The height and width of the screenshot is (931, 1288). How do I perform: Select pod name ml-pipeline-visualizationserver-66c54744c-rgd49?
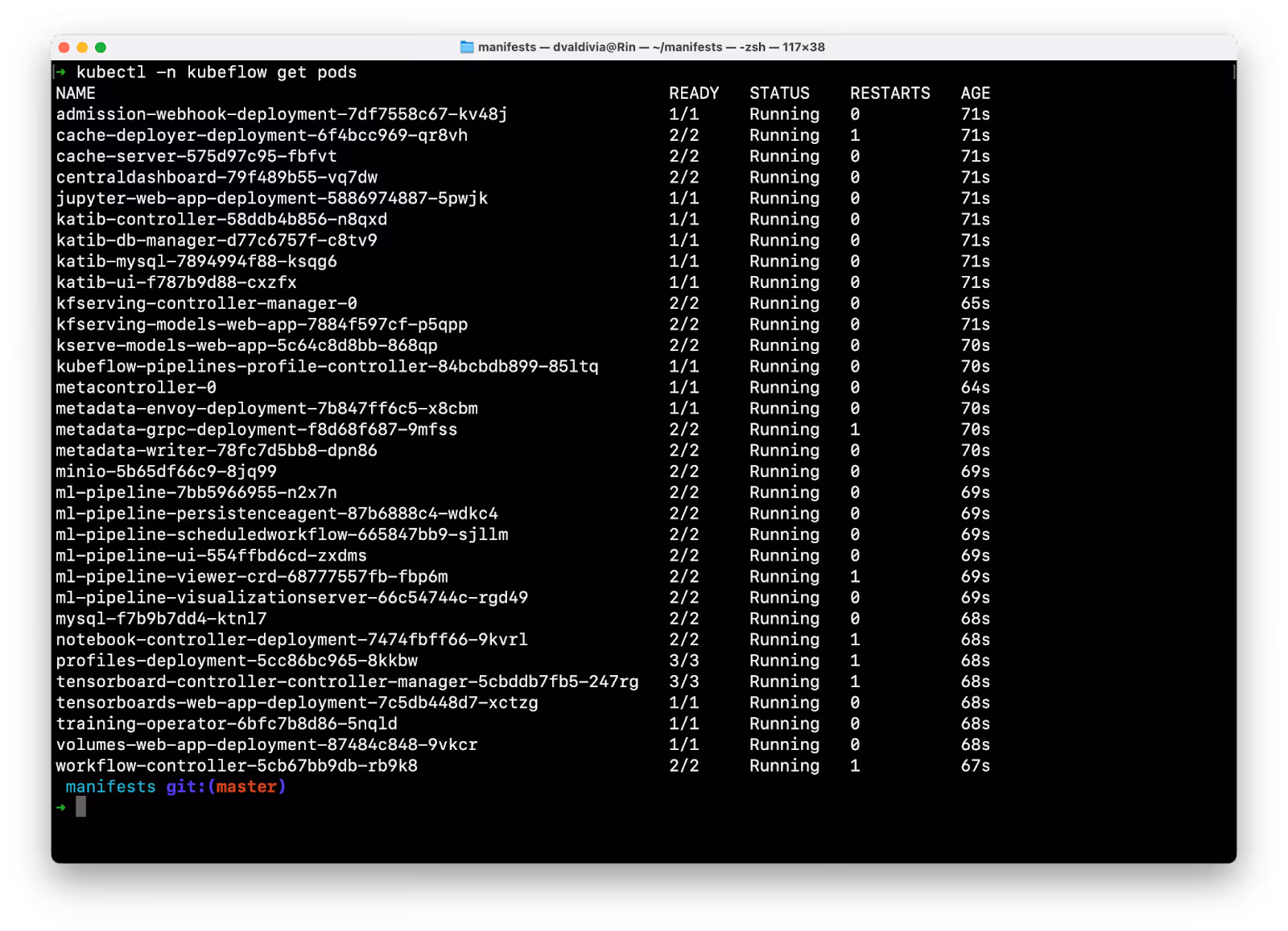click(292, 597)
